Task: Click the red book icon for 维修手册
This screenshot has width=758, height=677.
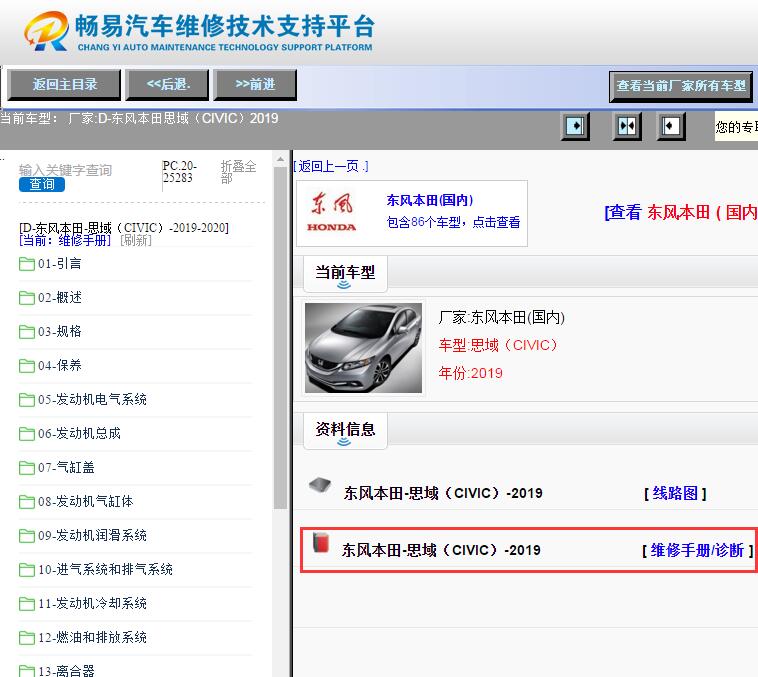Action: click(321, 542)
